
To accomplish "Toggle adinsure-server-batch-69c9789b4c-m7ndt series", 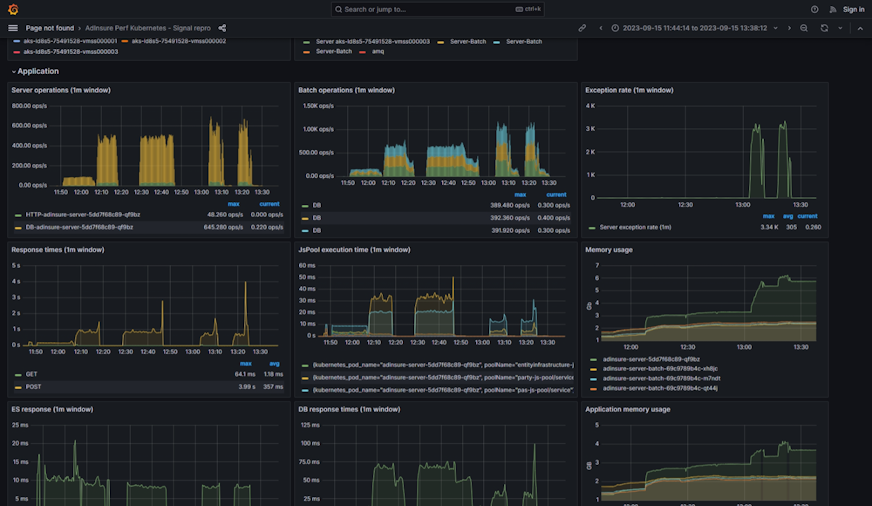I will pos(661,378).
